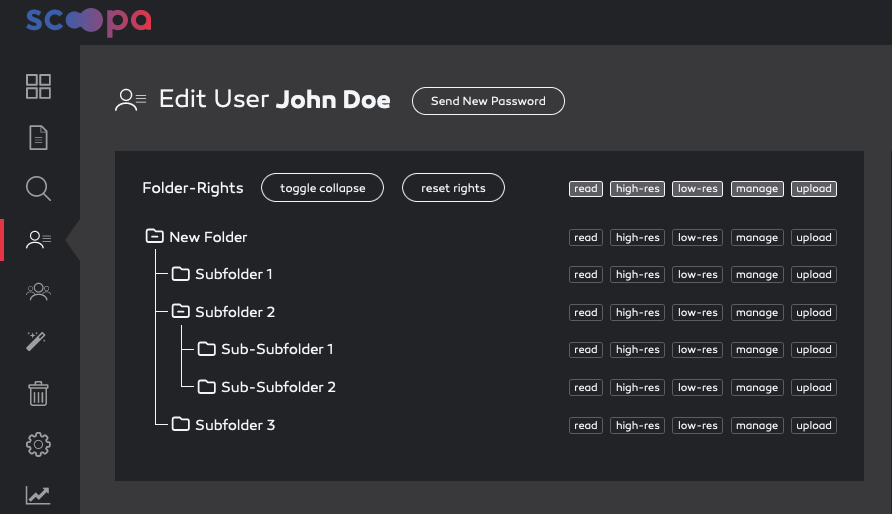Toggle read right for Subfolder 2
892x514 pixels.
click(x=585, y=313)
